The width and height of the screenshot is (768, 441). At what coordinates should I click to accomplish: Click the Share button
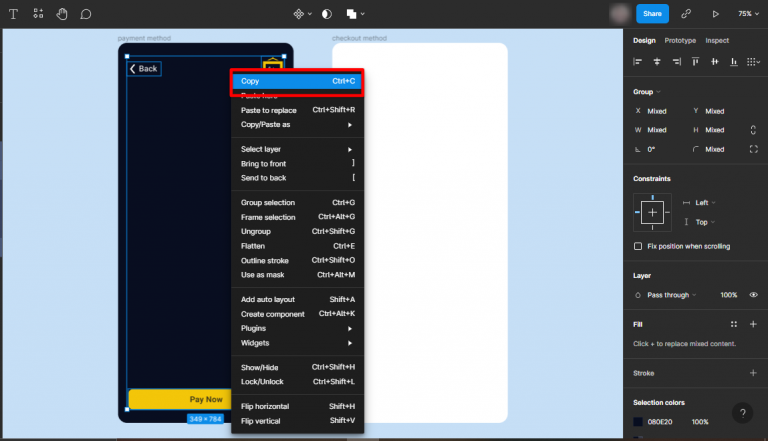click(x=652, y=14)
